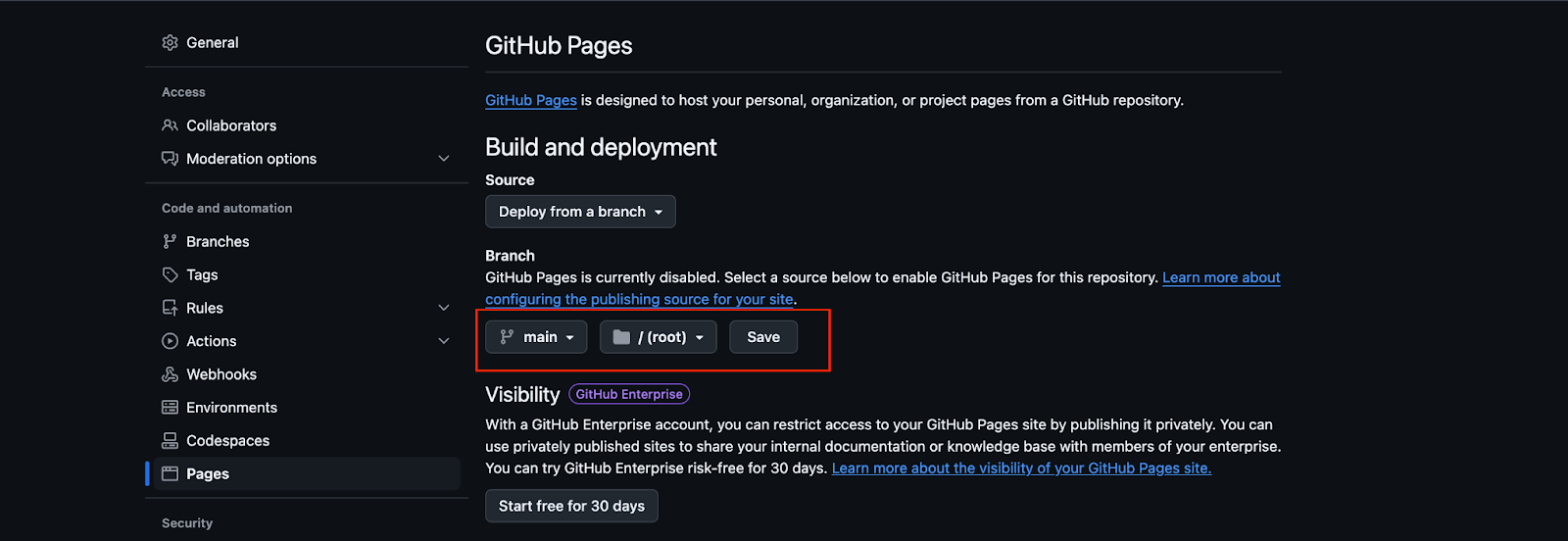The height and width of the screenshot is (541, 1568).
Task: Click the Codespaces icon
Action: pos(170,441)
